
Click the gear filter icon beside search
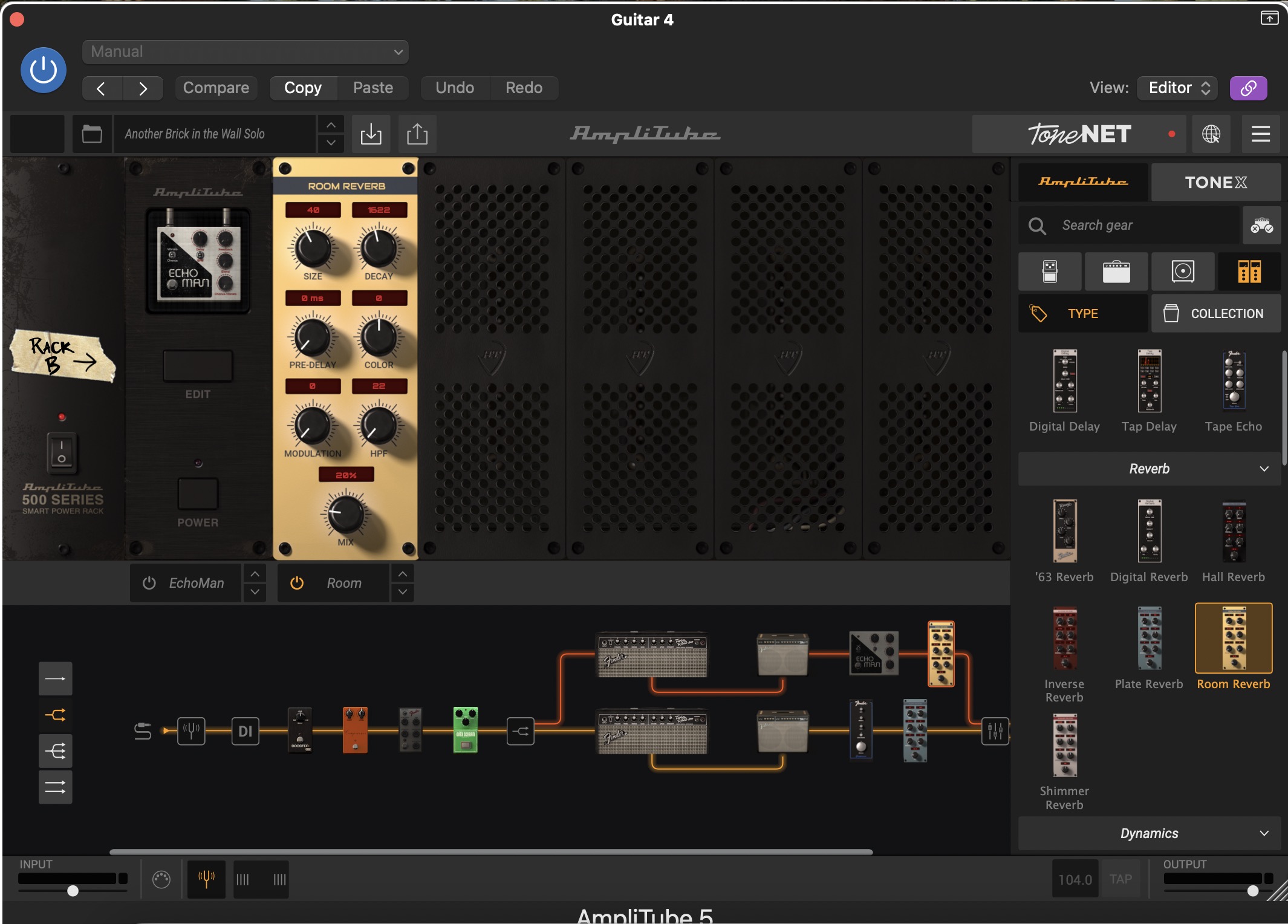click(1262, 226)
